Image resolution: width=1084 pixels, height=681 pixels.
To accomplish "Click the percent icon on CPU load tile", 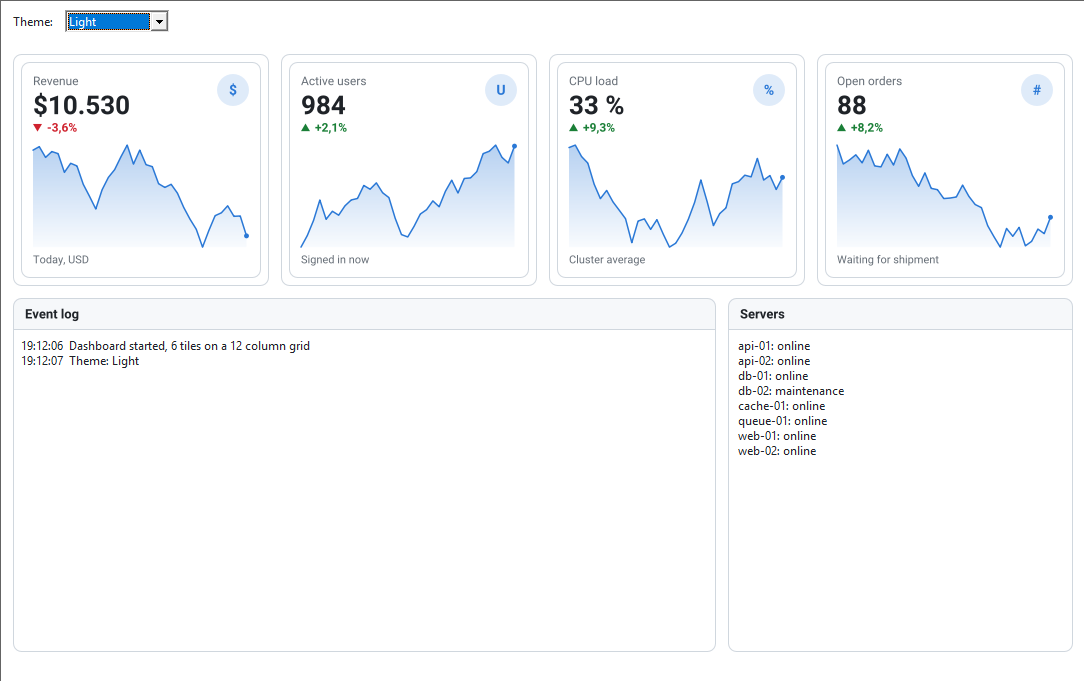I will point(769,90).
